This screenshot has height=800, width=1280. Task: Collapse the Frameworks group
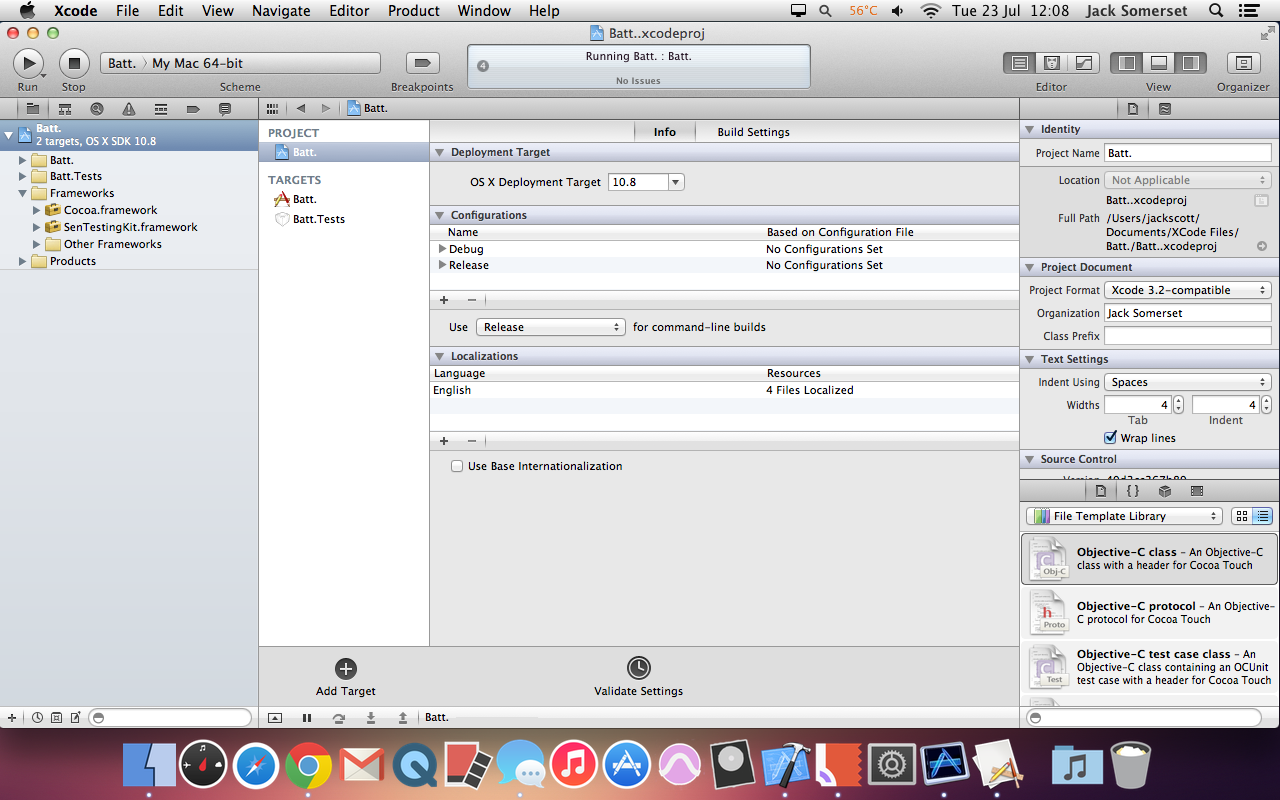pos(23,193)
